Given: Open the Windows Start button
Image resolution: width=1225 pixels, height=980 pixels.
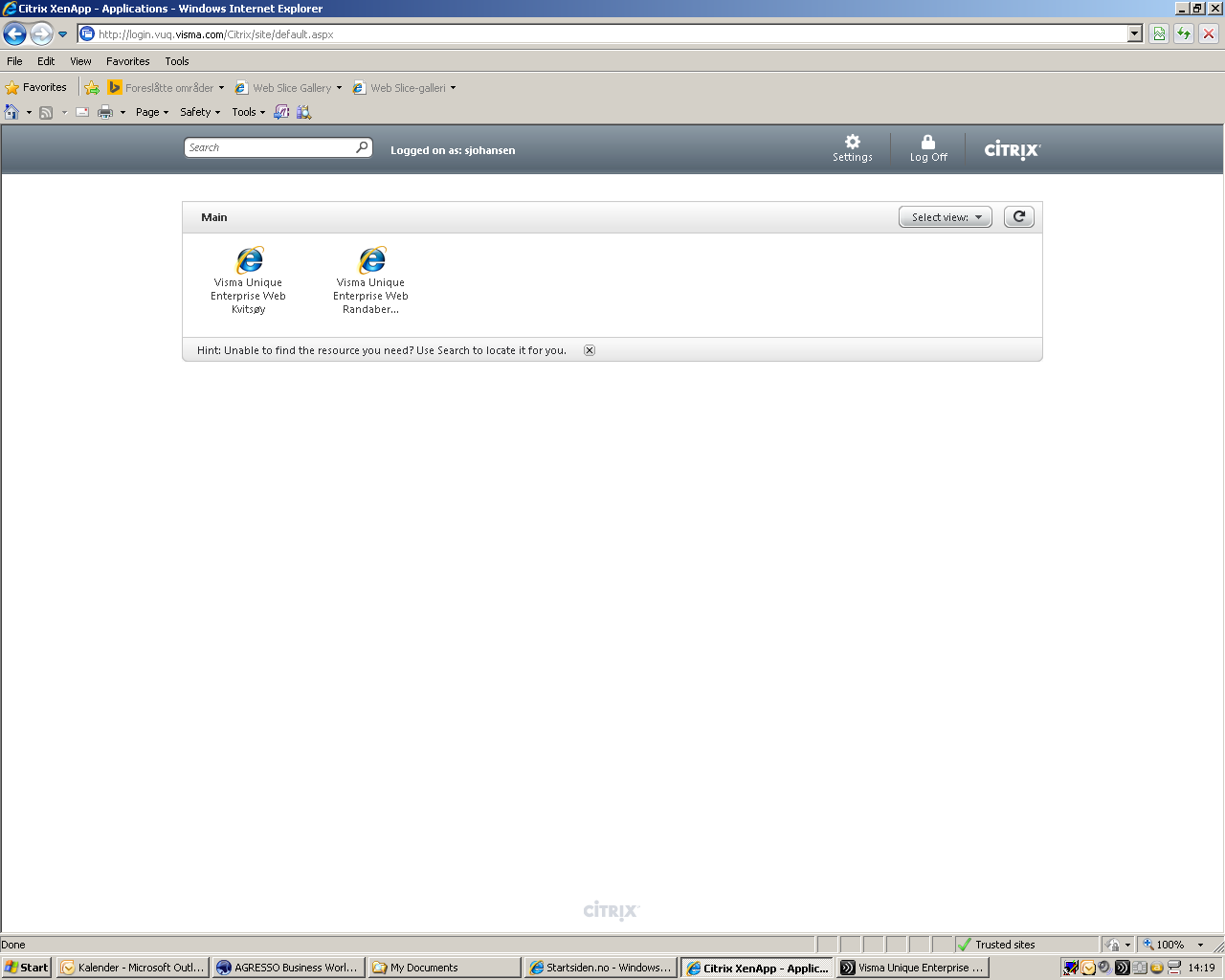Looking at the screenshot, I should [27, 968].
